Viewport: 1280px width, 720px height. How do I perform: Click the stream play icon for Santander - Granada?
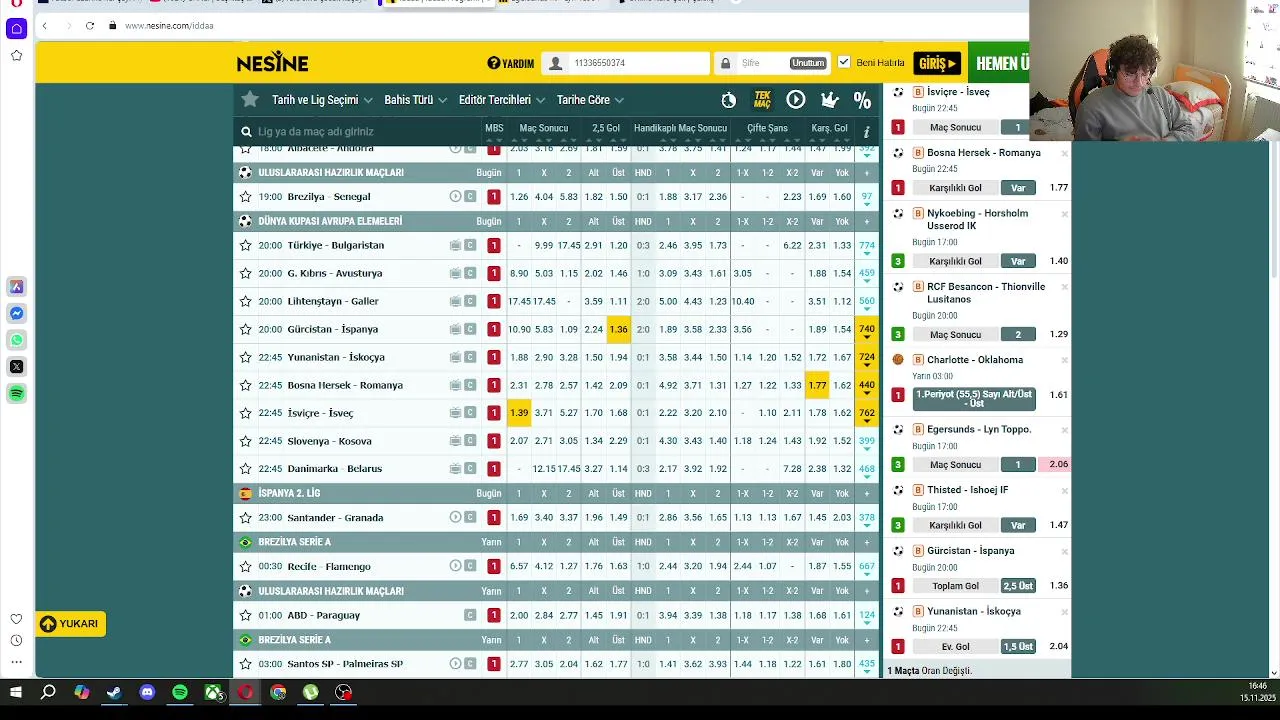click(455, 517)
